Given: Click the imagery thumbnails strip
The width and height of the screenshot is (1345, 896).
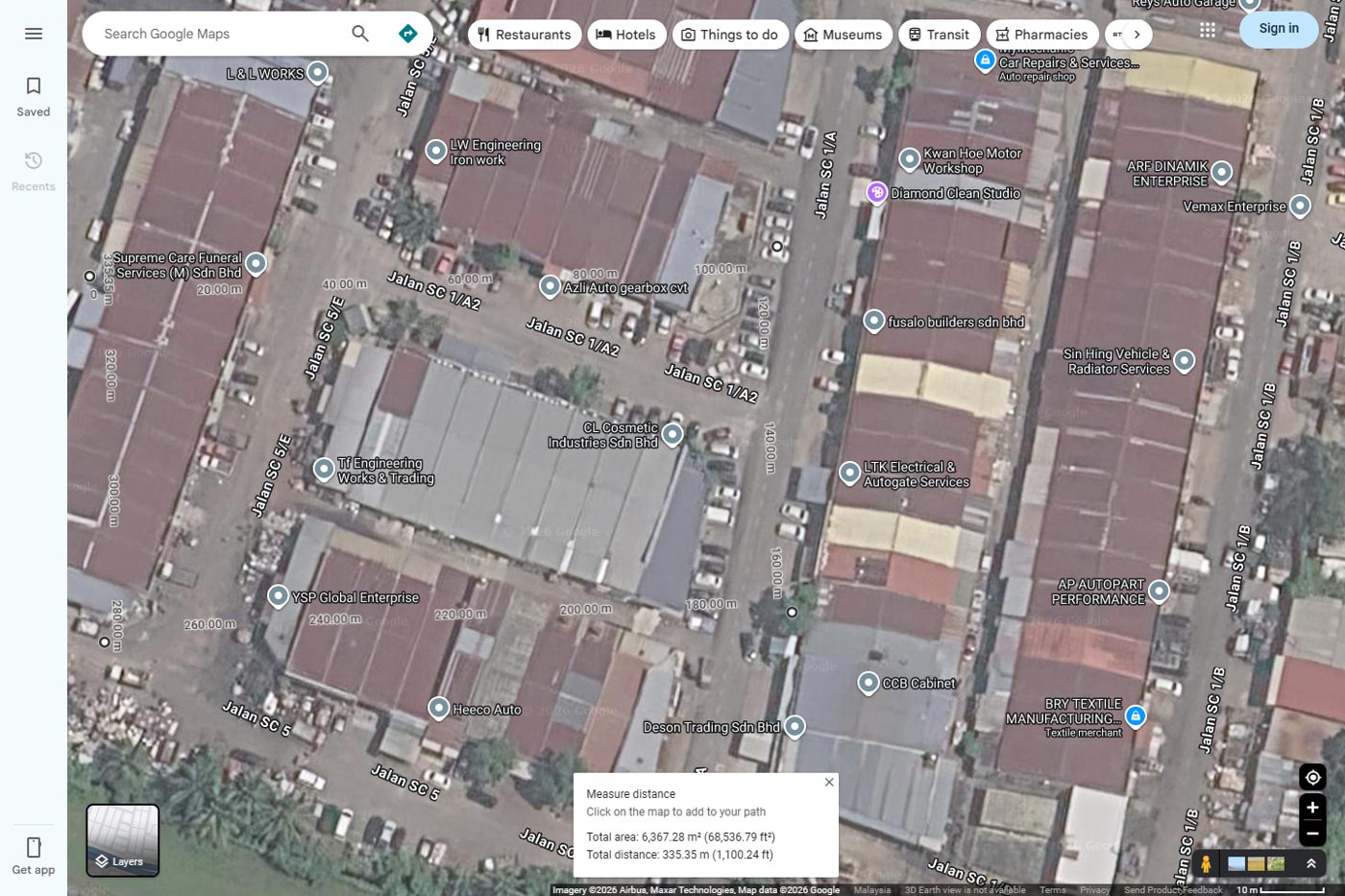Looking at the screenshot, I should point(1256,864).
